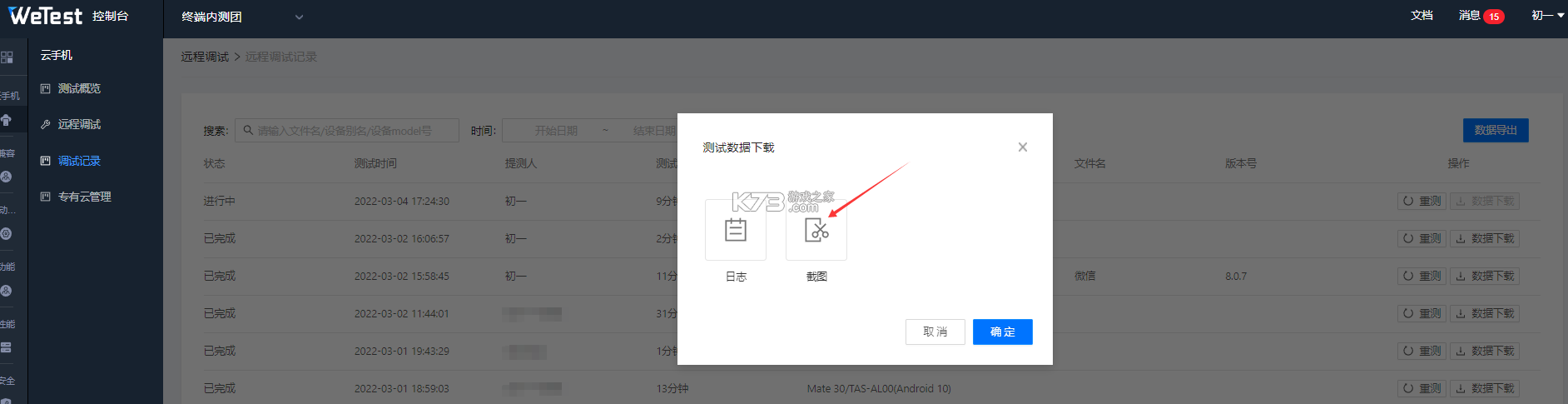Open 消息 notifications

pyautogui.click(x=1470, y=16)
